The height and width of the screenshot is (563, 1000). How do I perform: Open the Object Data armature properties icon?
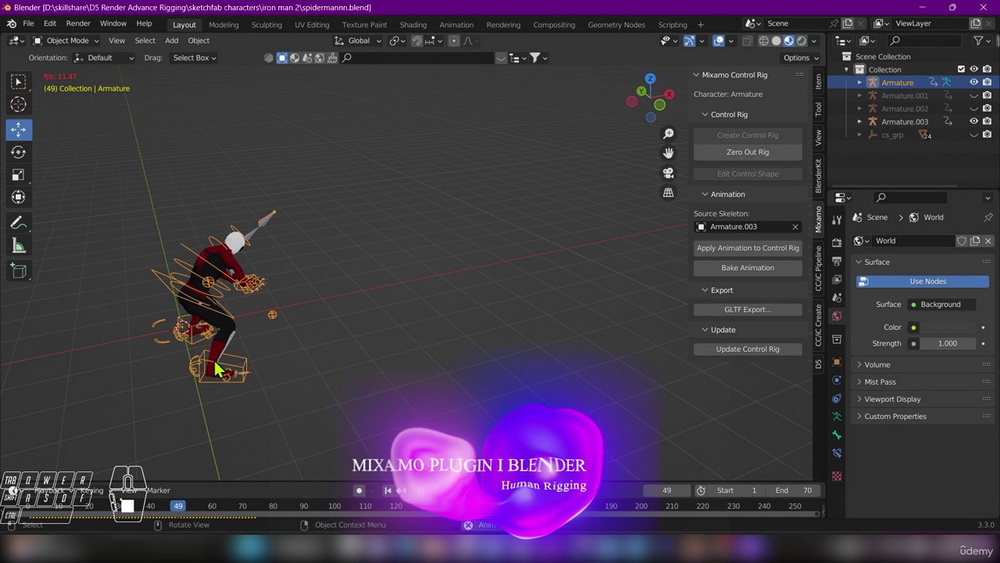837,416
